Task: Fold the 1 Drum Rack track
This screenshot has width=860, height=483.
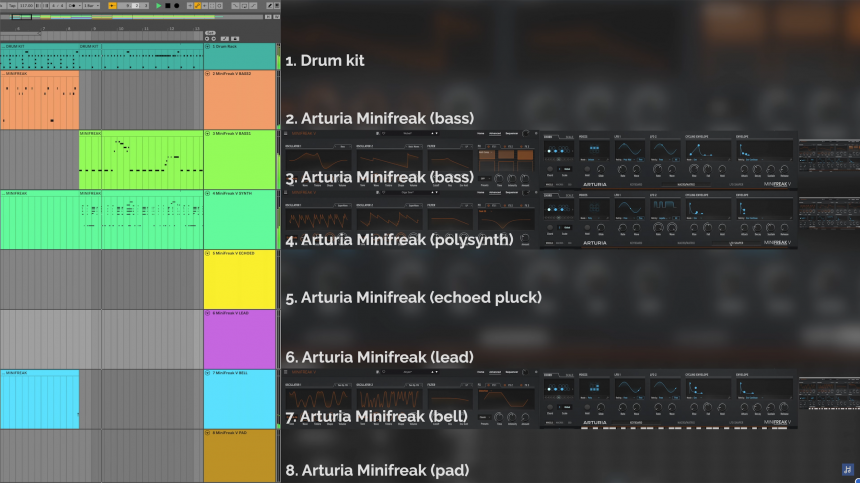Action: point(207,47)
